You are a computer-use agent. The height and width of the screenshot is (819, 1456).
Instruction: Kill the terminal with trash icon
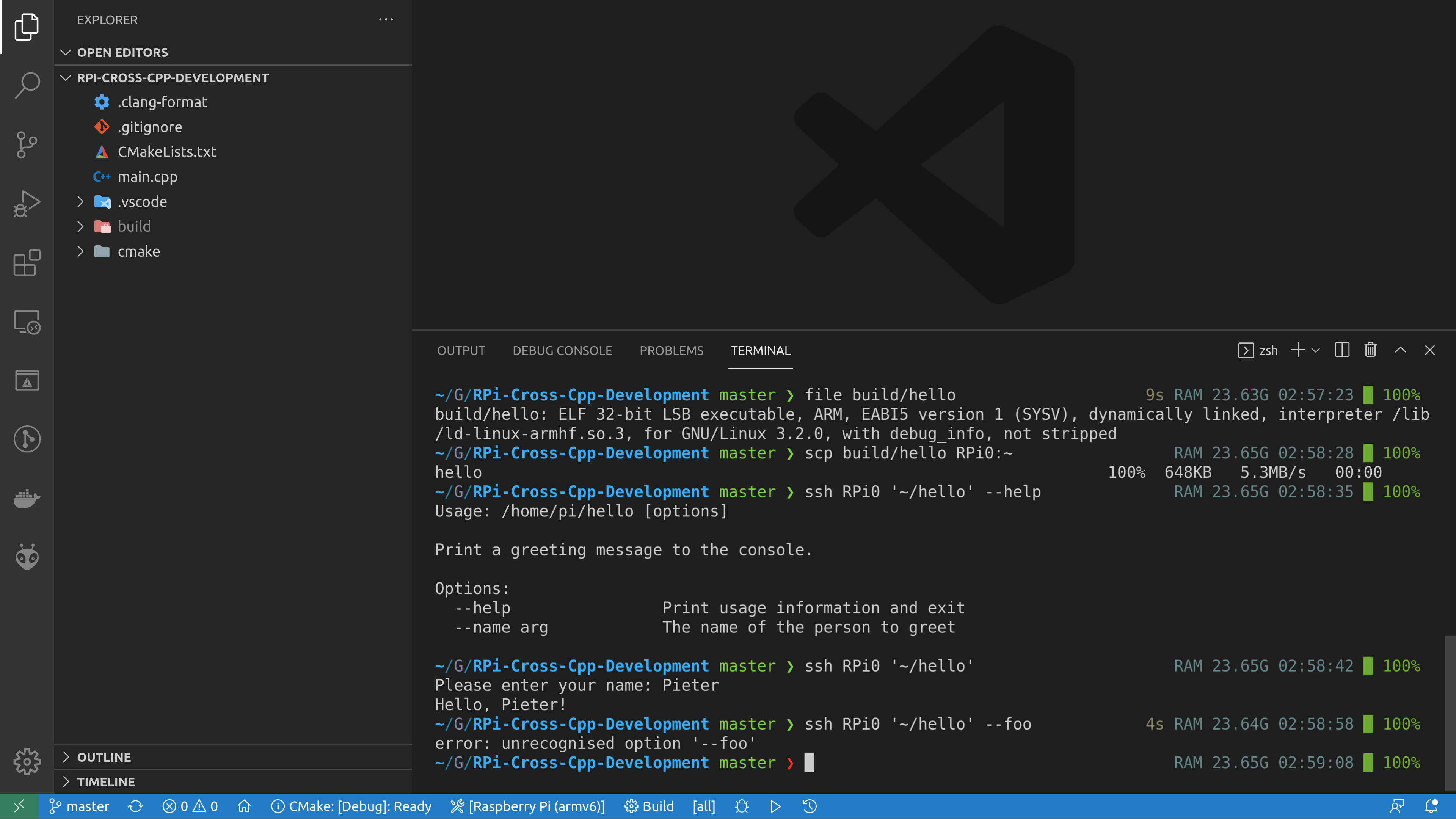[x=1371, y=350]
